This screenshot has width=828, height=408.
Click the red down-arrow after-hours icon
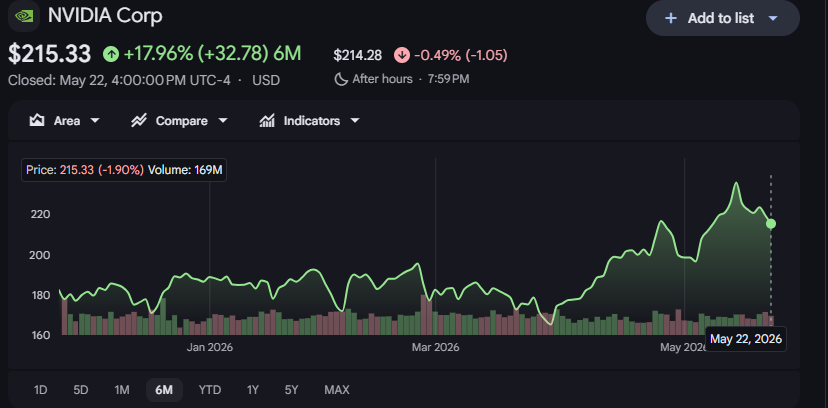[x=402, y=55]
